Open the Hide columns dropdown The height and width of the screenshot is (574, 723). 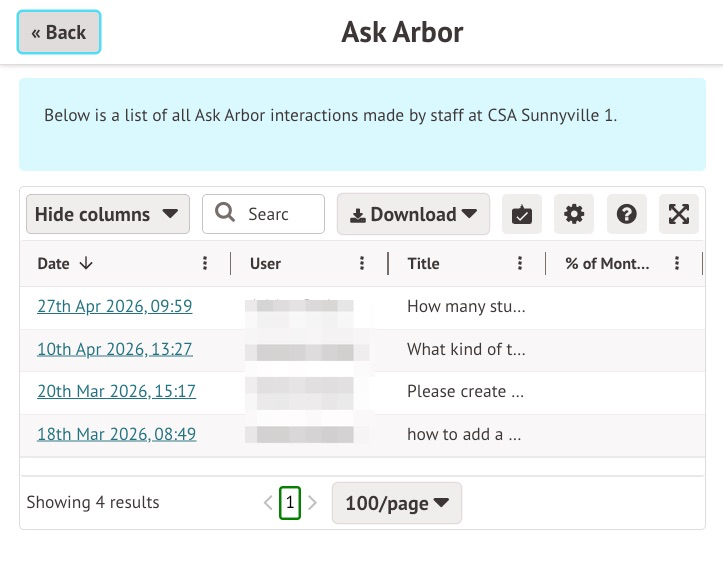click(x=107, y=214)
